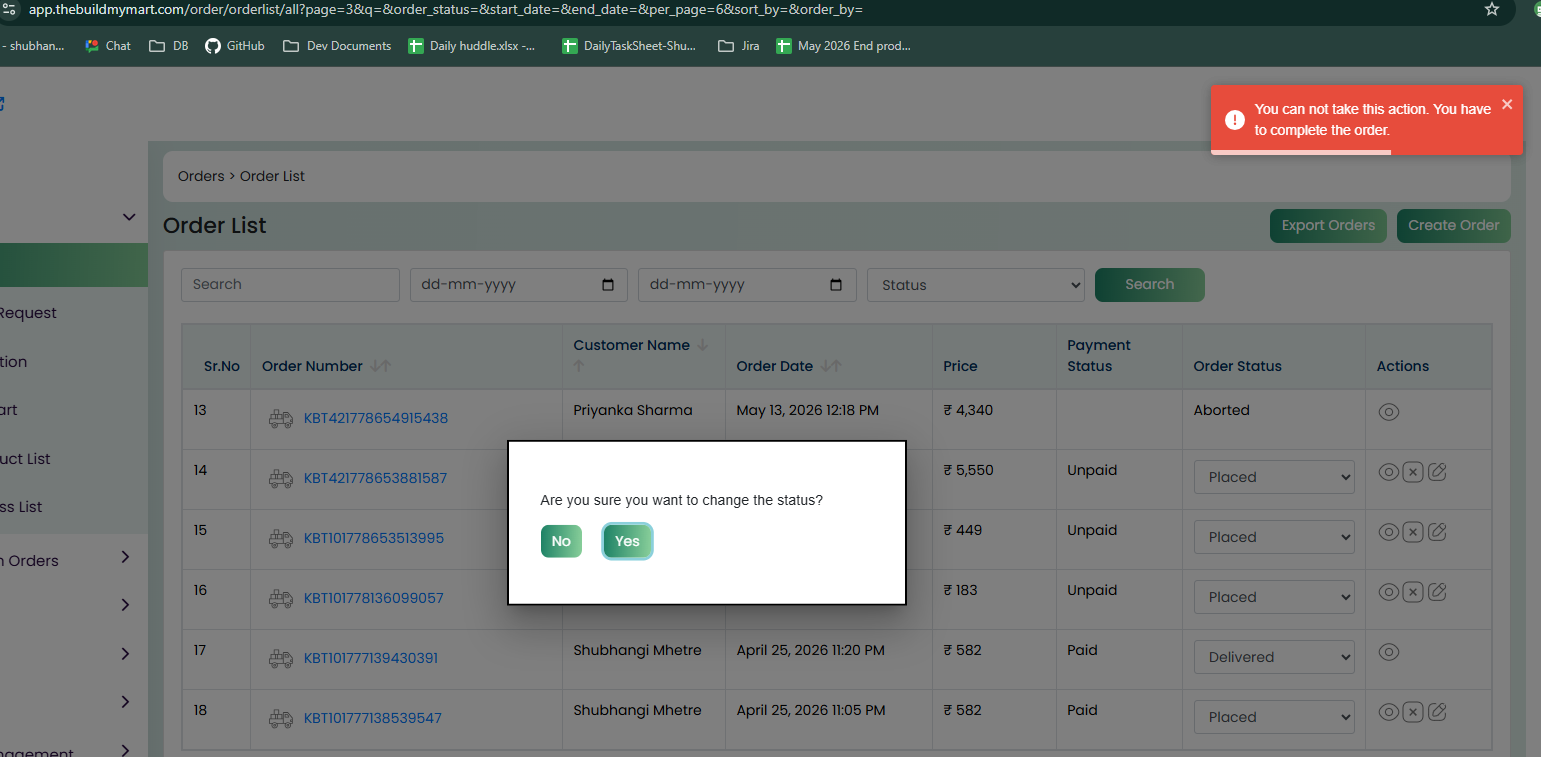Open order 16 status dropdown showing Placed
1541x757 pixels.
point(1274,597)
